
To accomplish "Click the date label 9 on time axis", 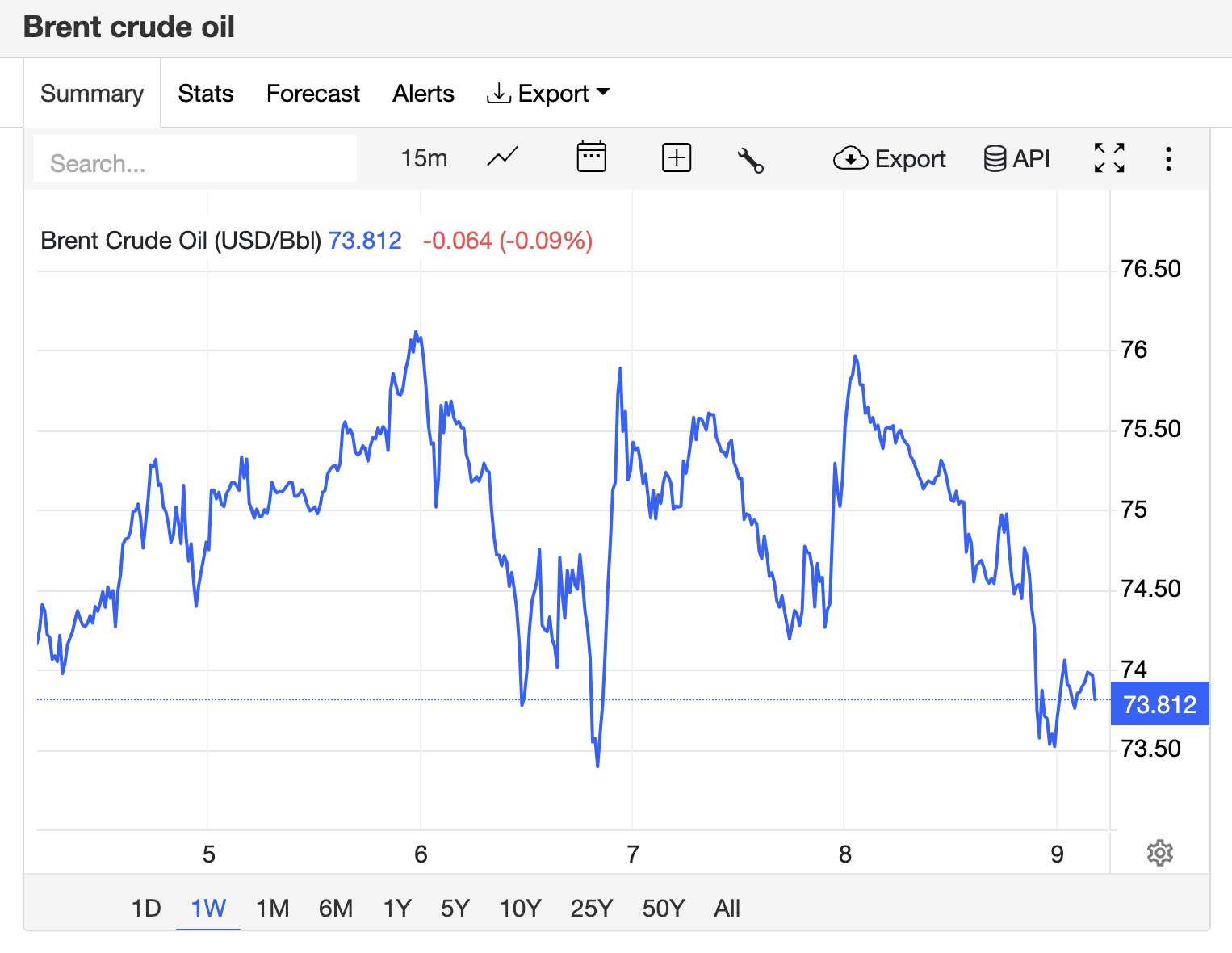I will pyautogui.click(x=1058, y=854).
